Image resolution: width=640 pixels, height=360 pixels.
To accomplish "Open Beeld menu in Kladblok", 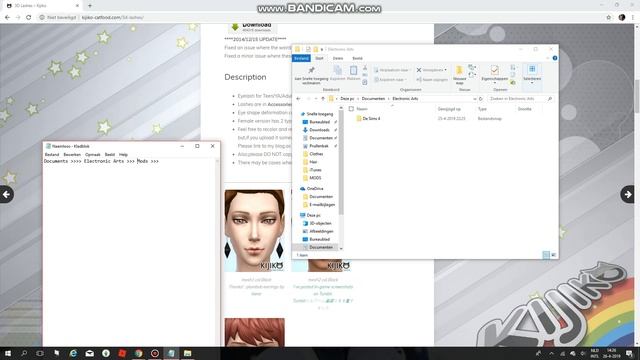I will (x=110, y=155).
